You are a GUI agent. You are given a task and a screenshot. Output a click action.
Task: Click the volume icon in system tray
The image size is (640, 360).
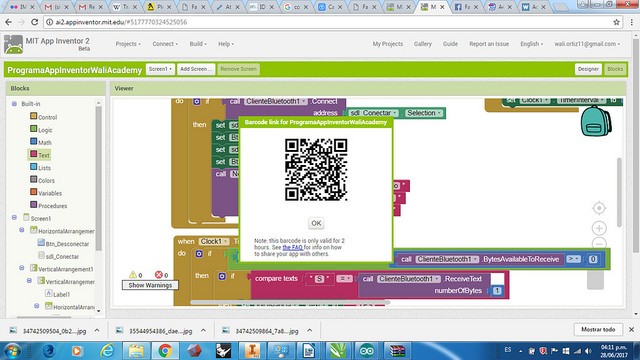pos(588,351)
